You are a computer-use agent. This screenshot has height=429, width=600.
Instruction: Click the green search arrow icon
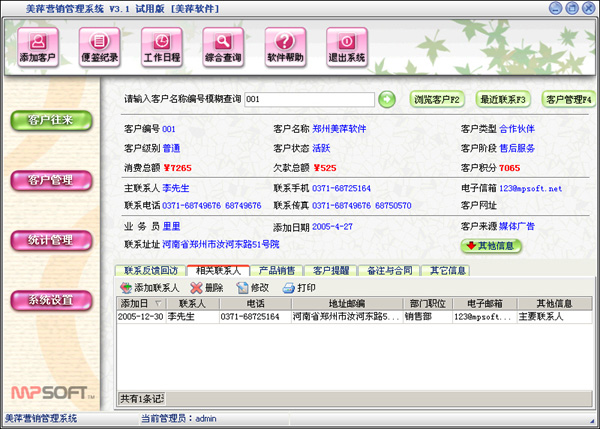click(x=387, y=99)
